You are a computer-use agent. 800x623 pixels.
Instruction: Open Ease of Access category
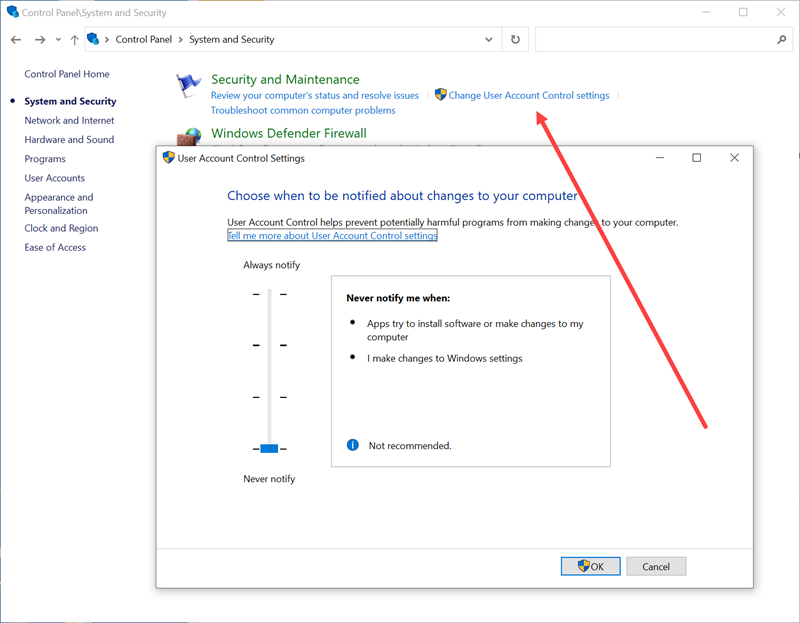[55, 247]
